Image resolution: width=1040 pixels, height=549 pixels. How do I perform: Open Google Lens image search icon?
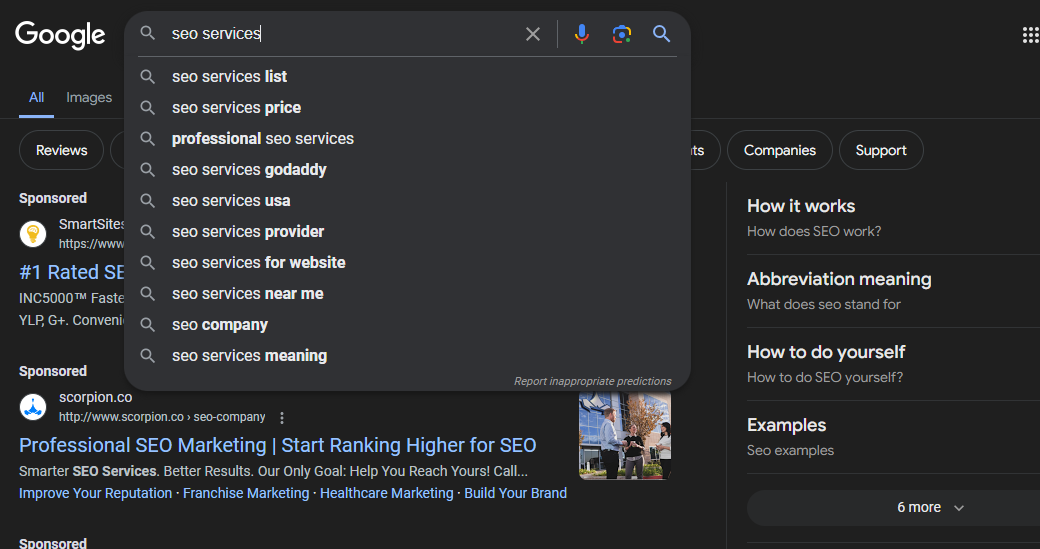click(621, 34)
